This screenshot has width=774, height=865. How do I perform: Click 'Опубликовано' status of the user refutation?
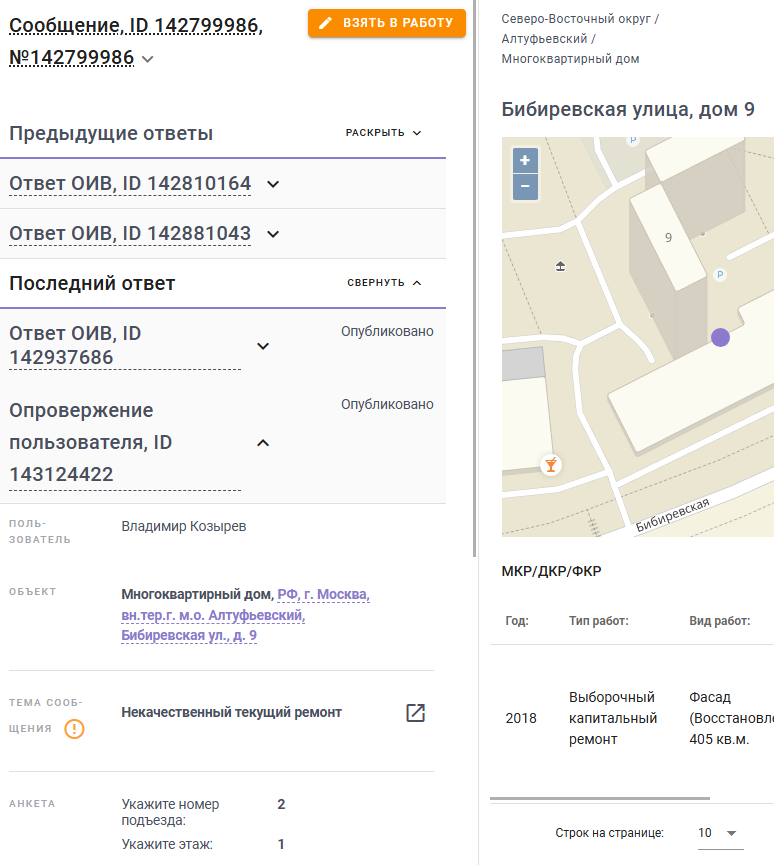pyautogui.click(x=387, y=404)
